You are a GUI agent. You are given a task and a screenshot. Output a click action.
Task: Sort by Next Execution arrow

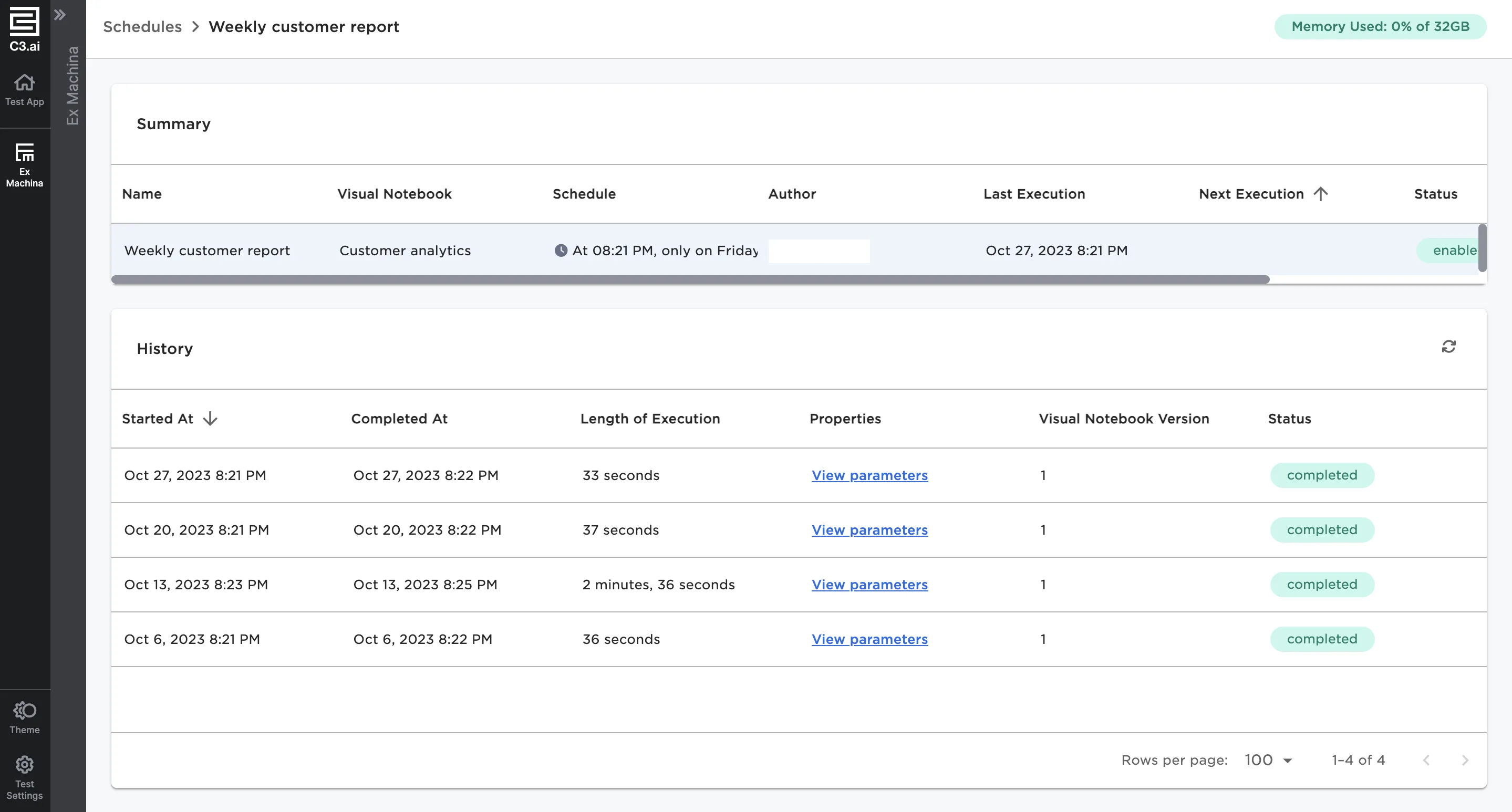[1320, 194]
